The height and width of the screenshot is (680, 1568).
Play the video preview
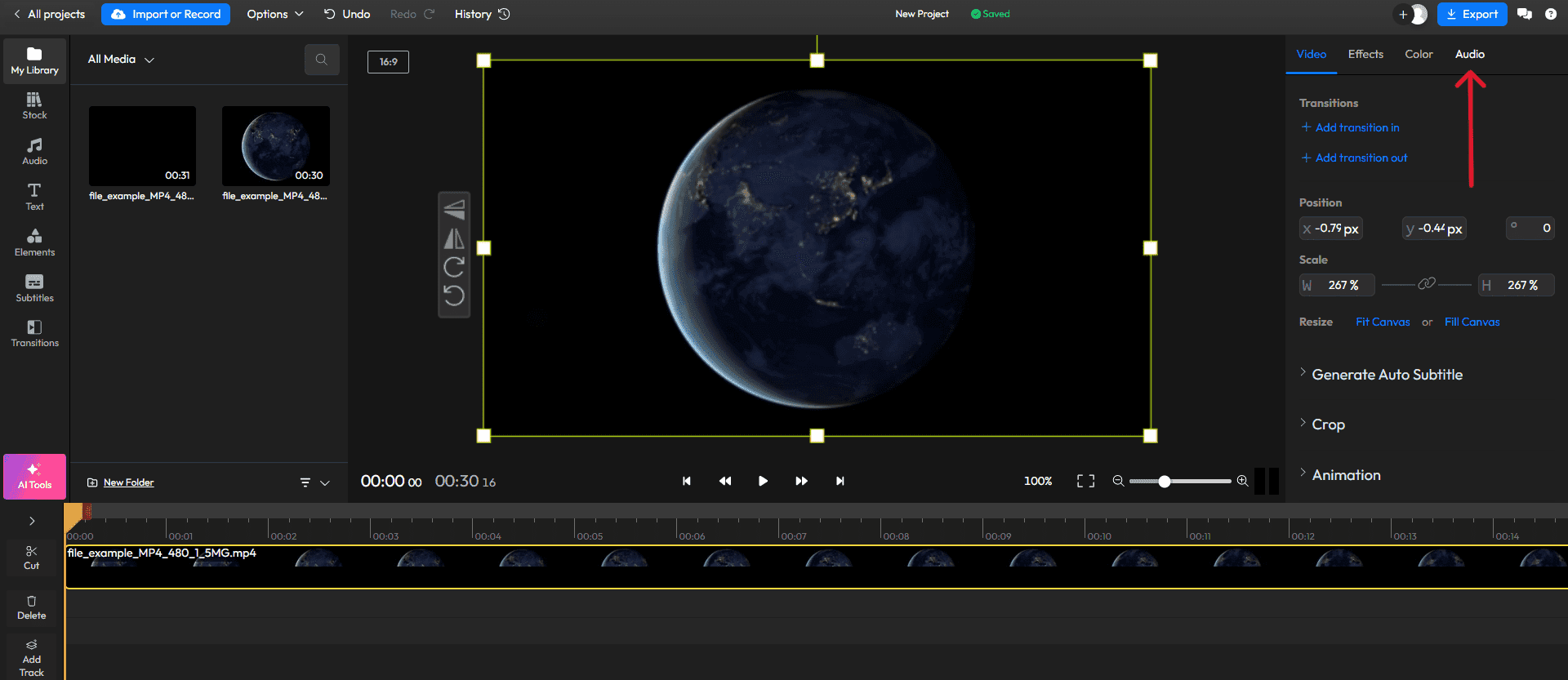[763, 481]
